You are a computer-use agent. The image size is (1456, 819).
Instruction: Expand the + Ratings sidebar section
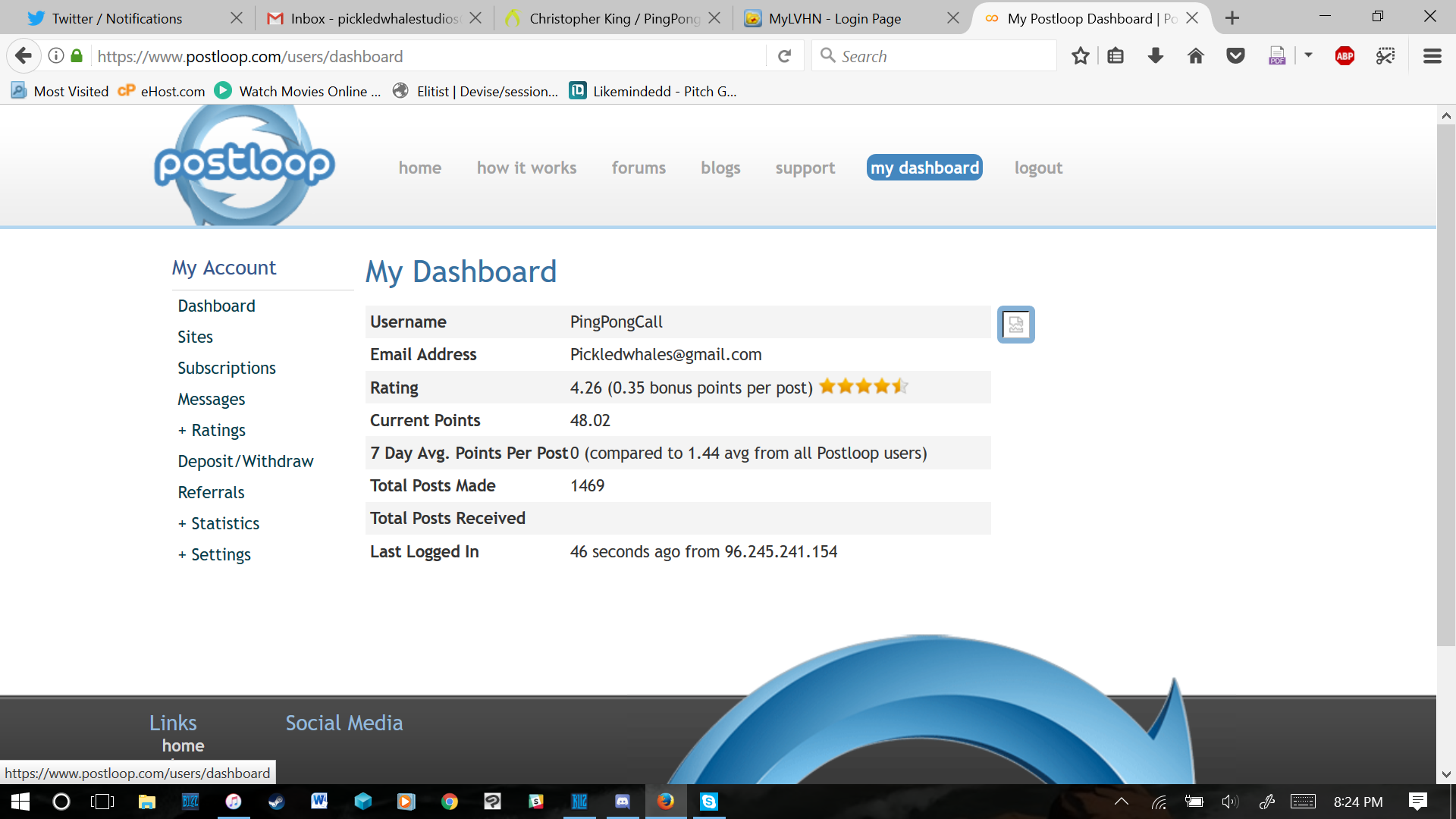(212, 430)
